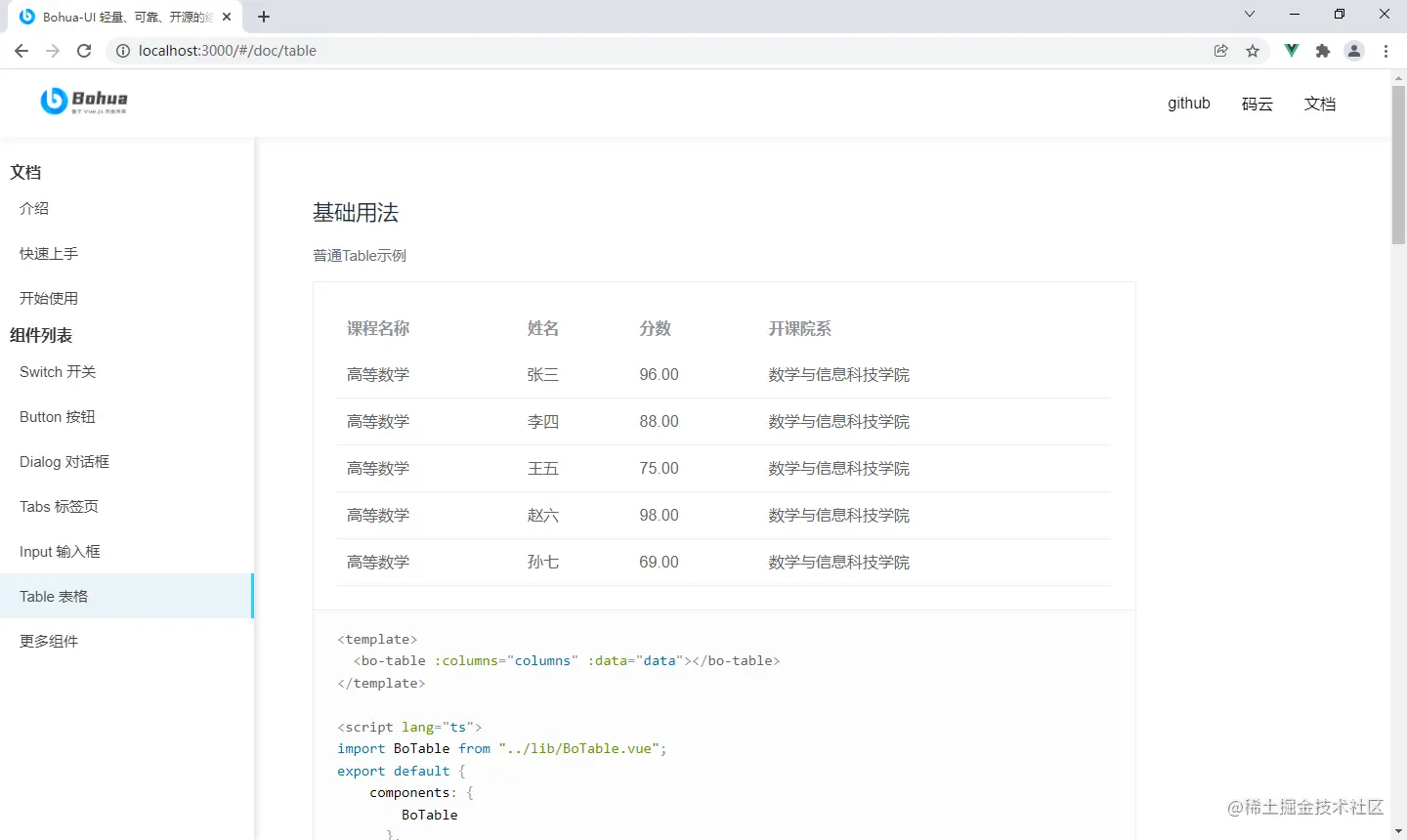Click 数学与信息科技学院 in 孙七's row
The image size is (1407, 840).
(x=839, y=563)
